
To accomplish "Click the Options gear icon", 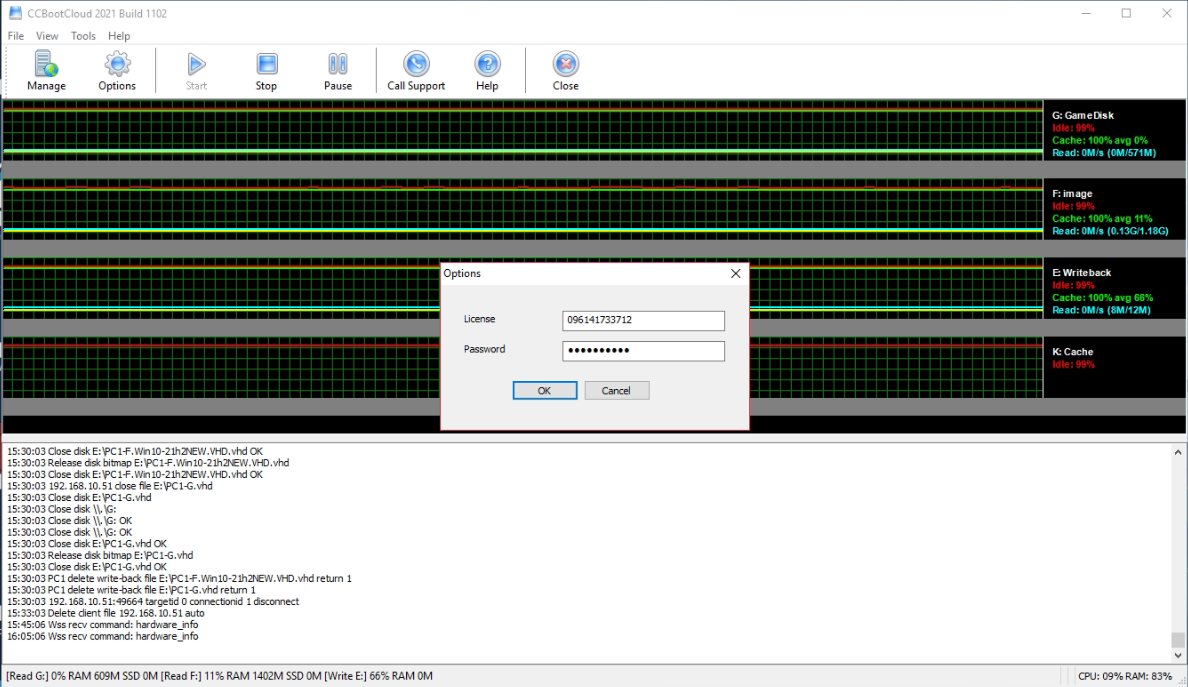I will [x=117, y=66].
